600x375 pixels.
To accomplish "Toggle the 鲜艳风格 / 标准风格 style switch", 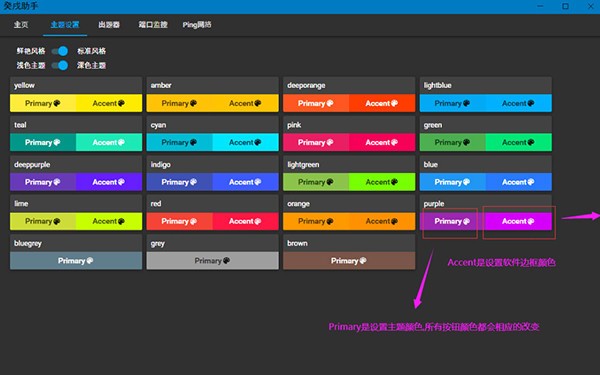I will click(x=60, y=51).
